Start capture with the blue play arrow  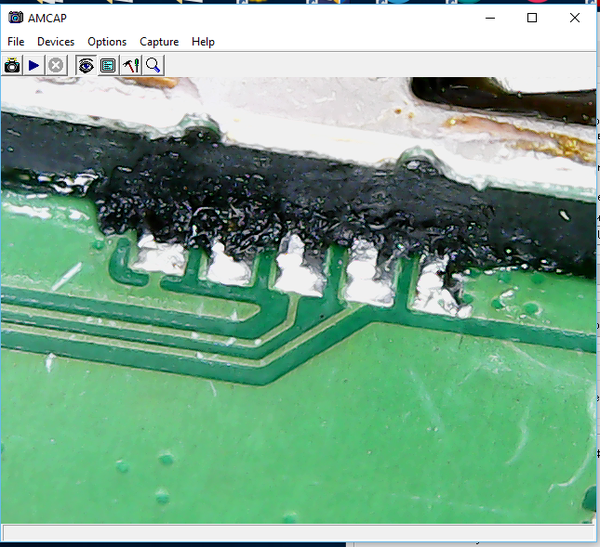pyautogui.click(x=34, y=66)
